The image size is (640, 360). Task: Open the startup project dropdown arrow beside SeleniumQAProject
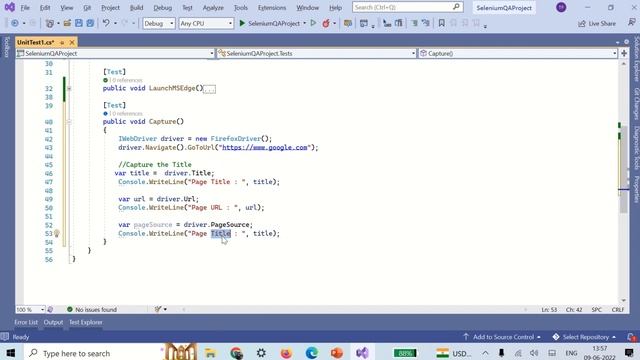coord(304,23)
